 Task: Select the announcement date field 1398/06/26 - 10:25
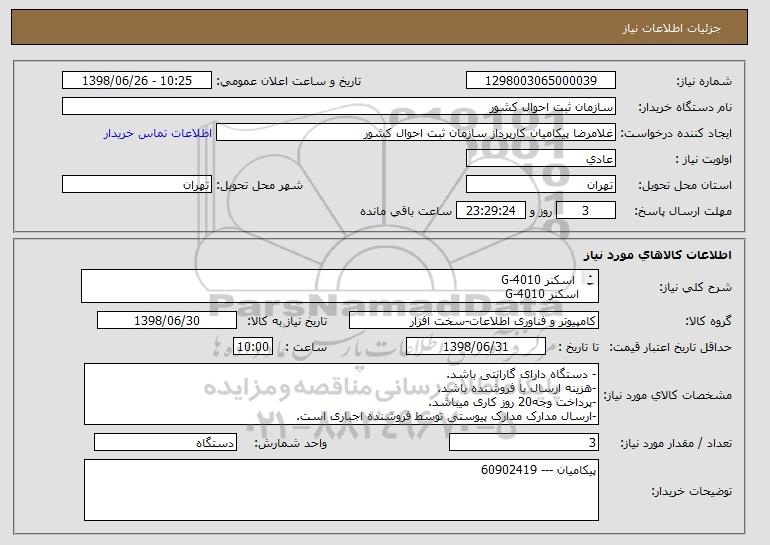click(x=137, y=81)
